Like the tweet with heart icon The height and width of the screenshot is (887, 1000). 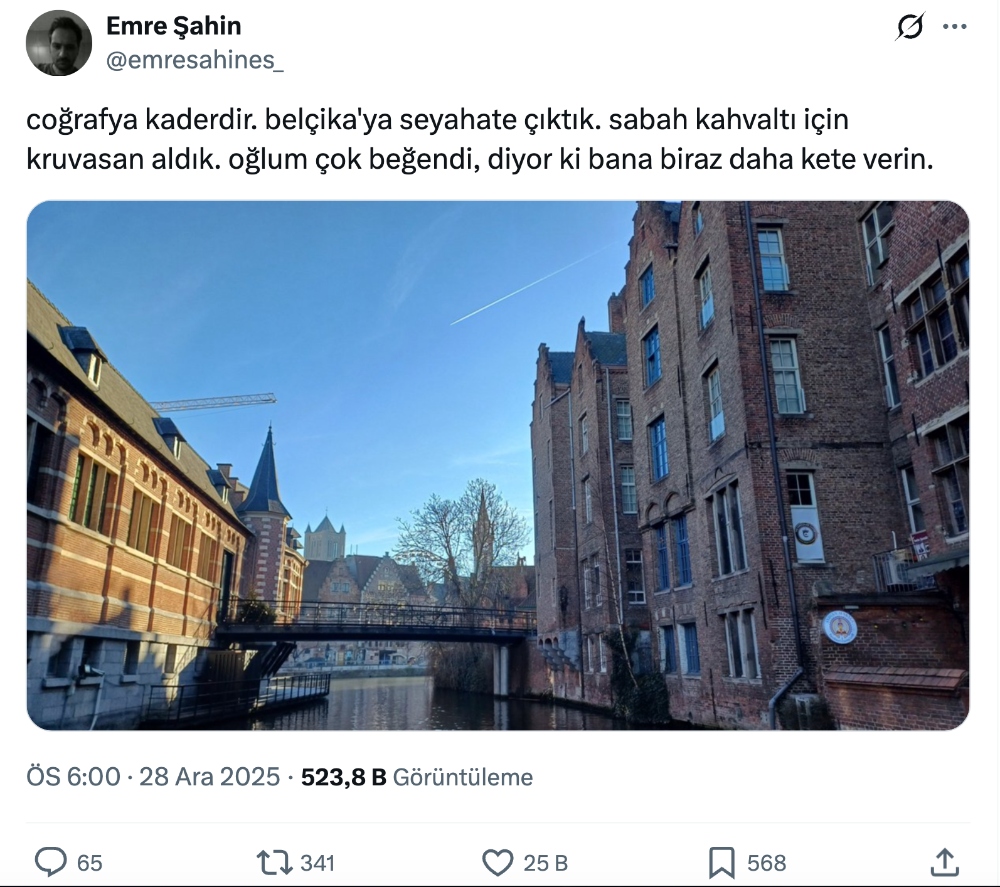pyautogui.click(x=497, y=863)
